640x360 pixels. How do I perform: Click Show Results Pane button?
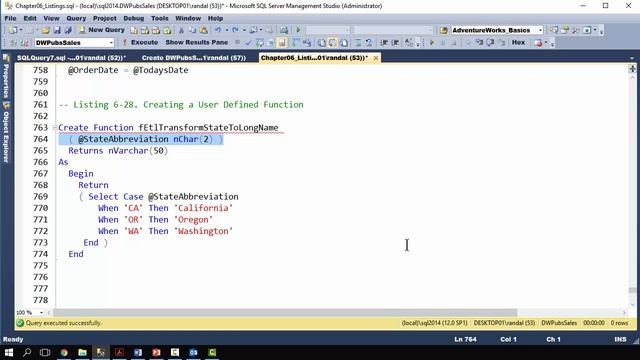coord(197,42)
